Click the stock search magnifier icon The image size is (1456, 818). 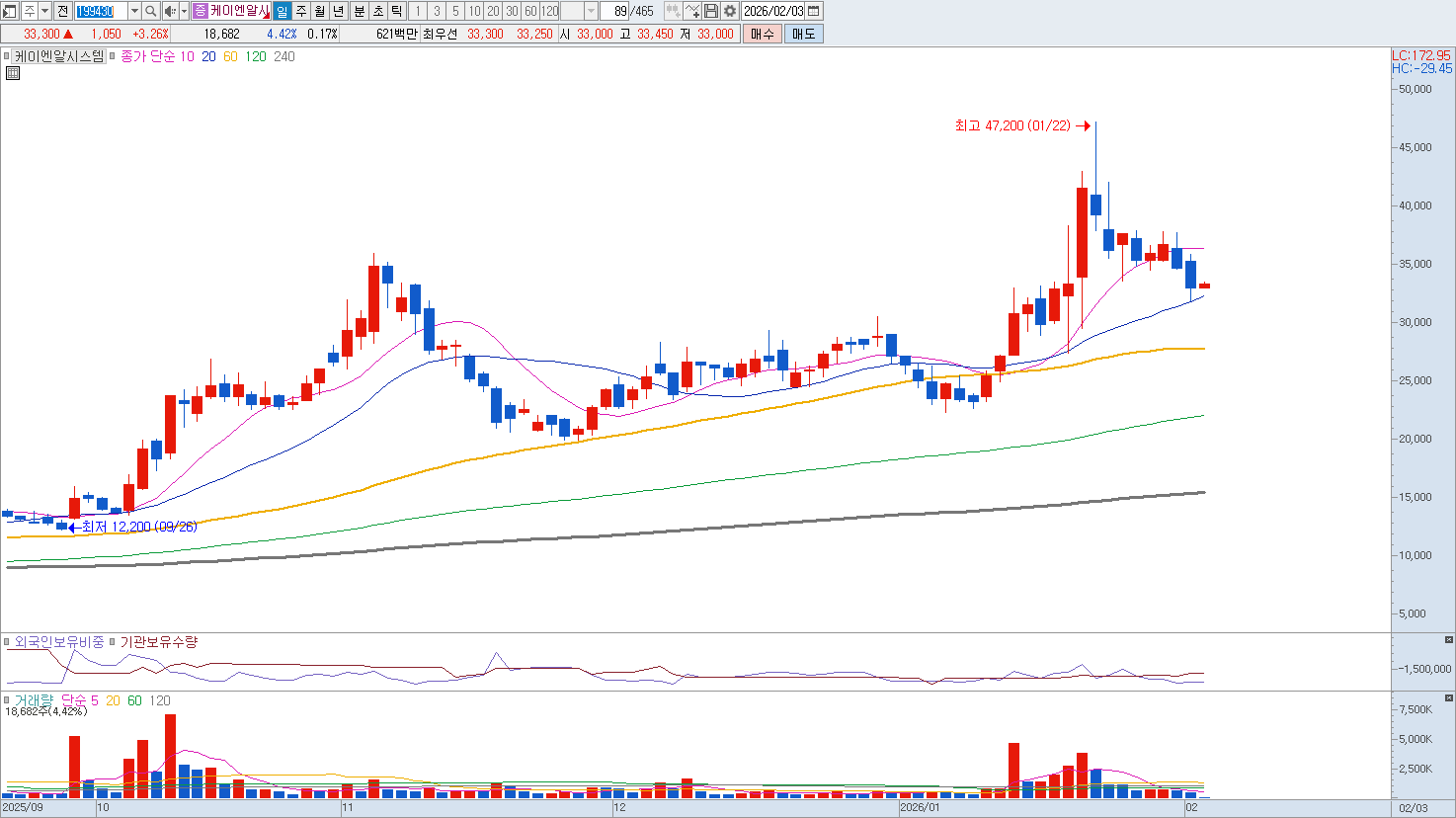150,11
